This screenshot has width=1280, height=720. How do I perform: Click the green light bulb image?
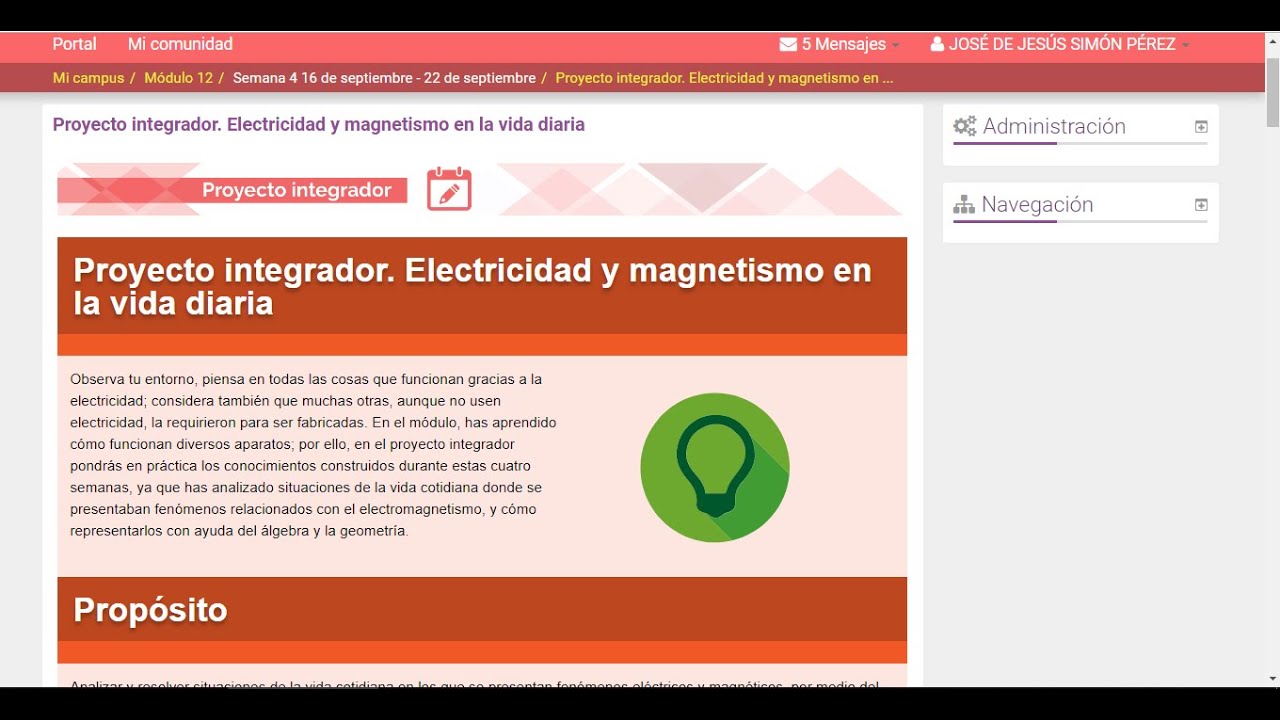coord(715,468)
